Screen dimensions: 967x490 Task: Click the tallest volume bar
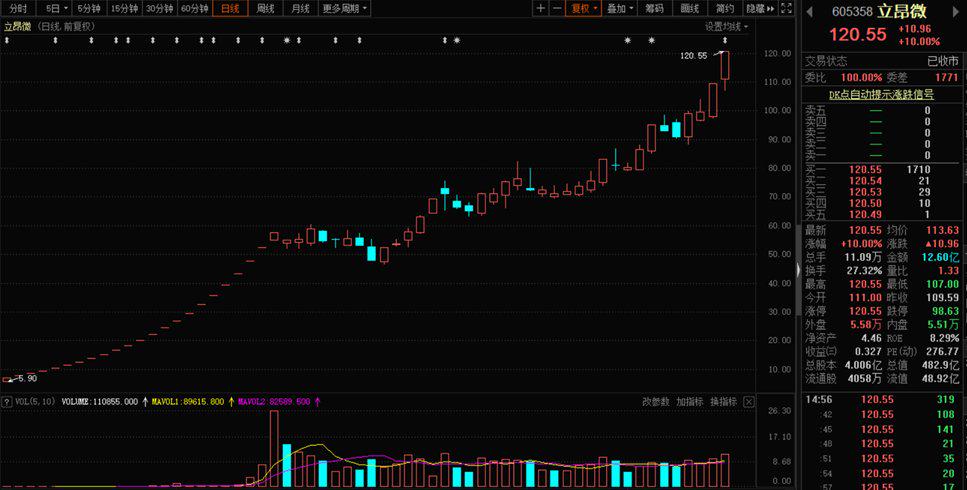point(274,449)
